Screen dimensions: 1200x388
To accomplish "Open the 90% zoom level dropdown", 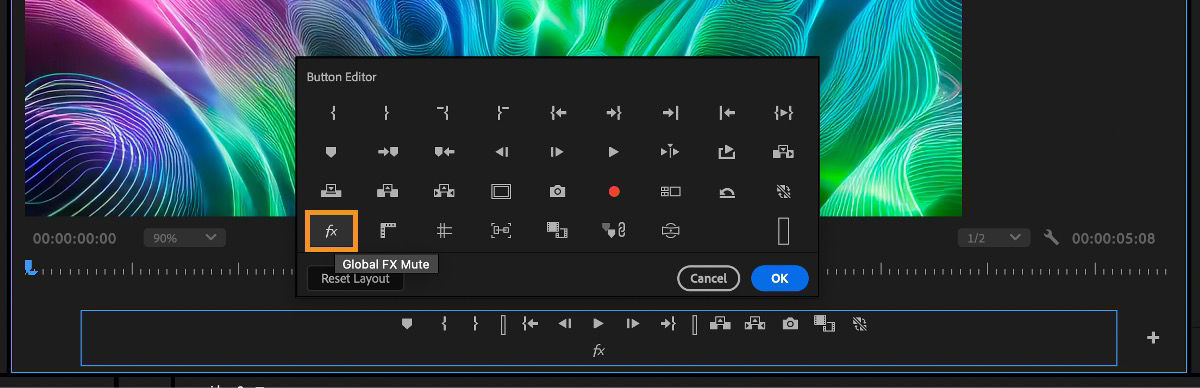I will tap(185, 238).
